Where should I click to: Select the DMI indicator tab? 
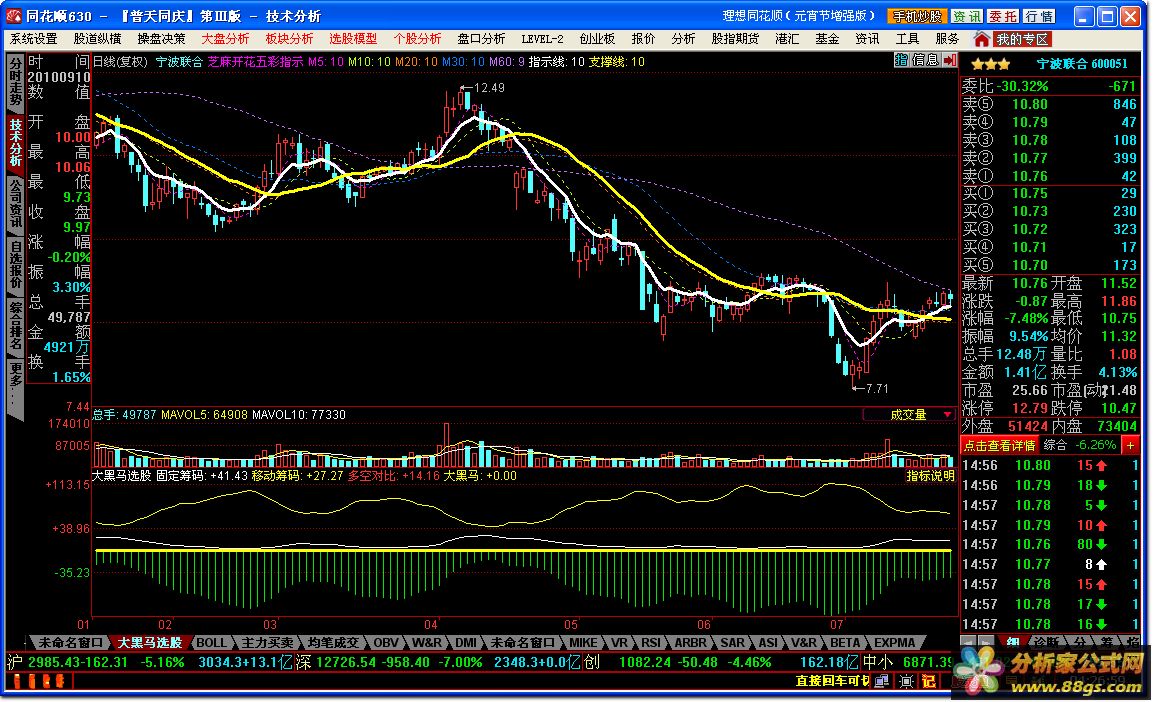(x=465, y=642)
